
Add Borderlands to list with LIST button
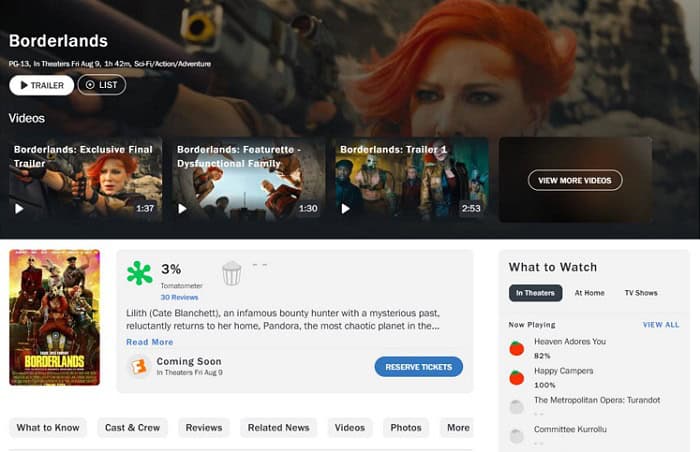[x=102, y=85]
